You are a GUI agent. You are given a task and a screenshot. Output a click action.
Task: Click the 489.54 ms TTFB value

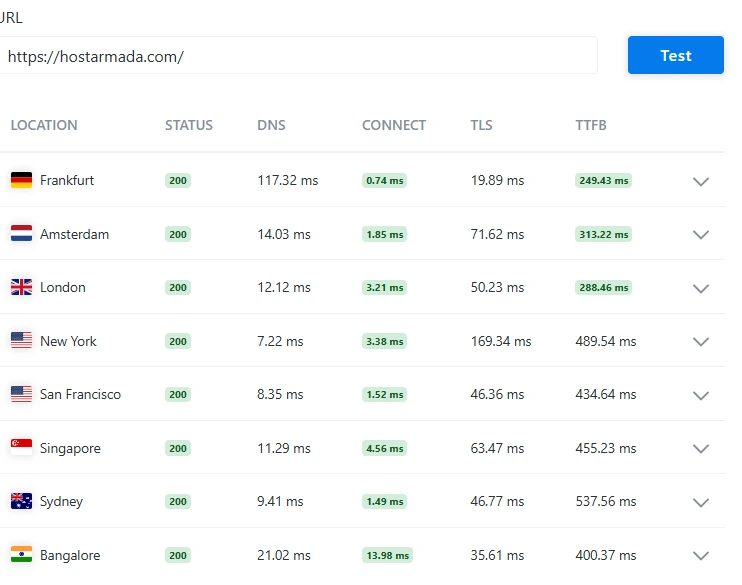[x=606, y=341]
